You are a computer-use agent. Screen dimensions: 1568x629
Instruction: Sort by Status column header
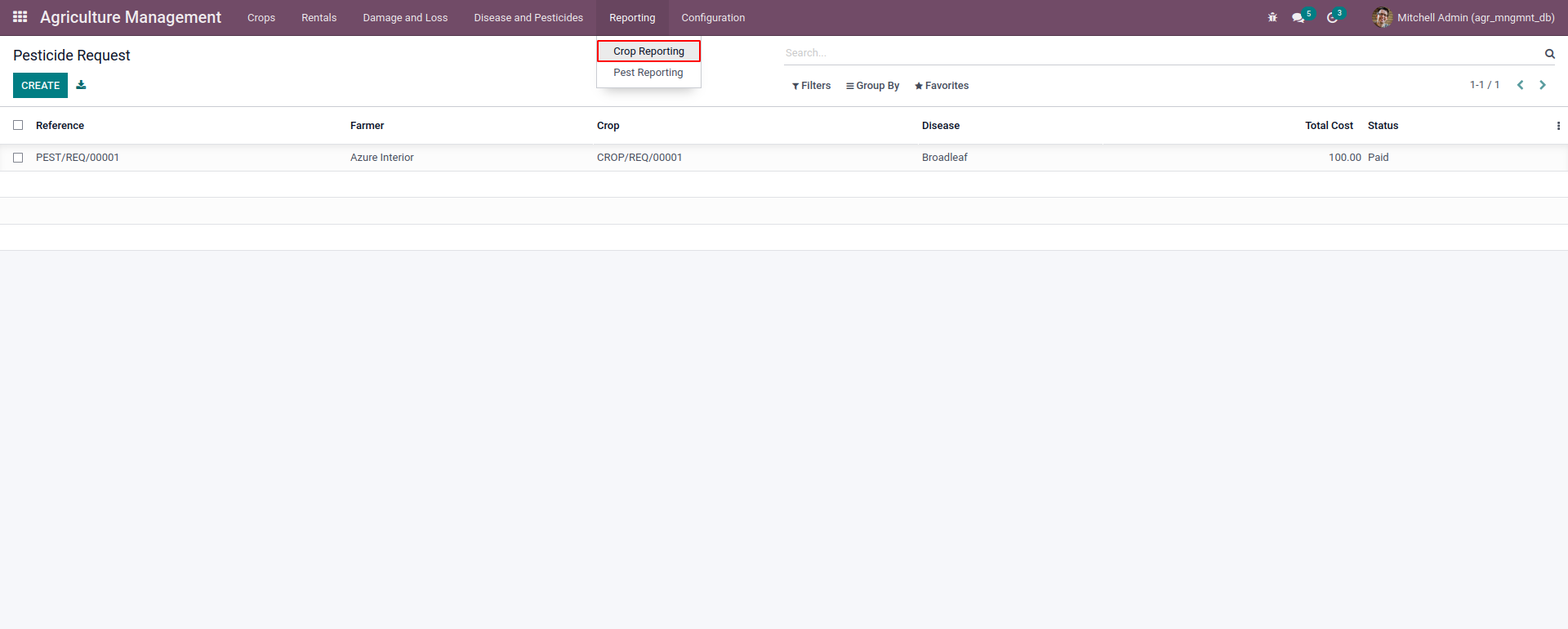tap(1383, 126)
